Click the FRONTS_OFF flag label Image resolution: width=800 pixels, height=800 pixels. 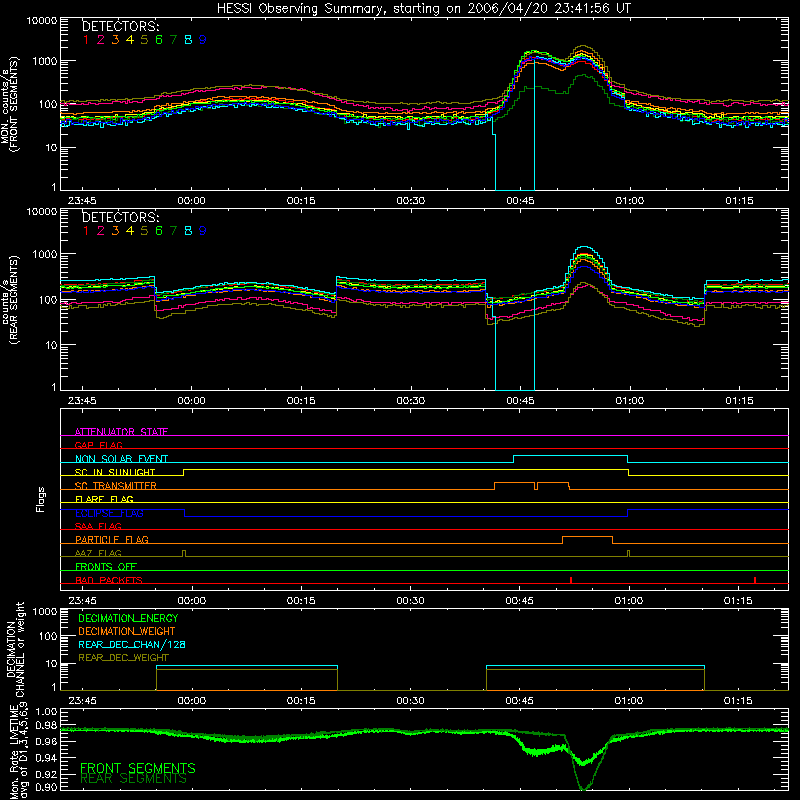tap(106, 566)
